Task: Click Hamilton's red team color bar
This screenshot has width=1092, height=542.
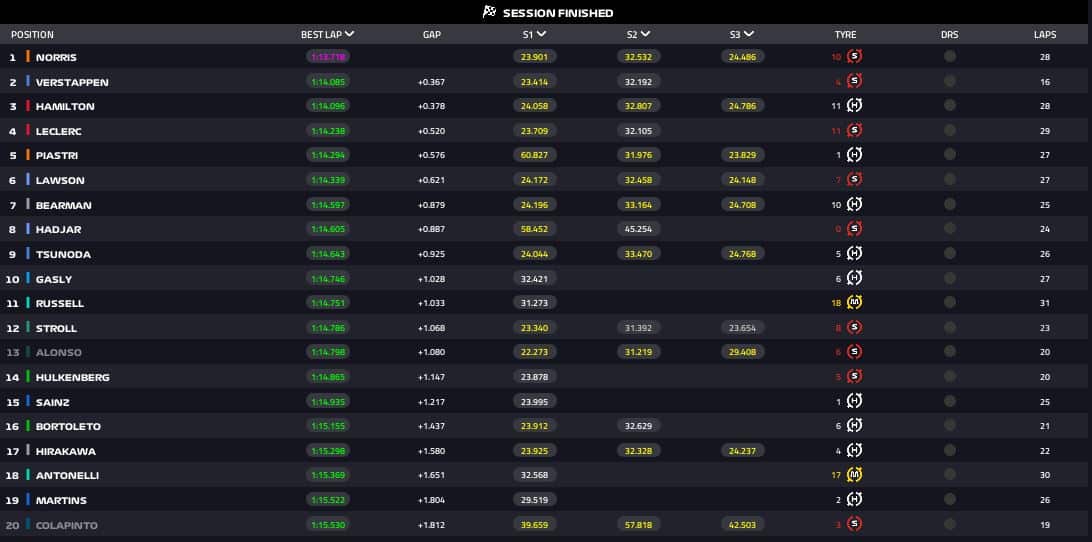Action: point(28,106)
